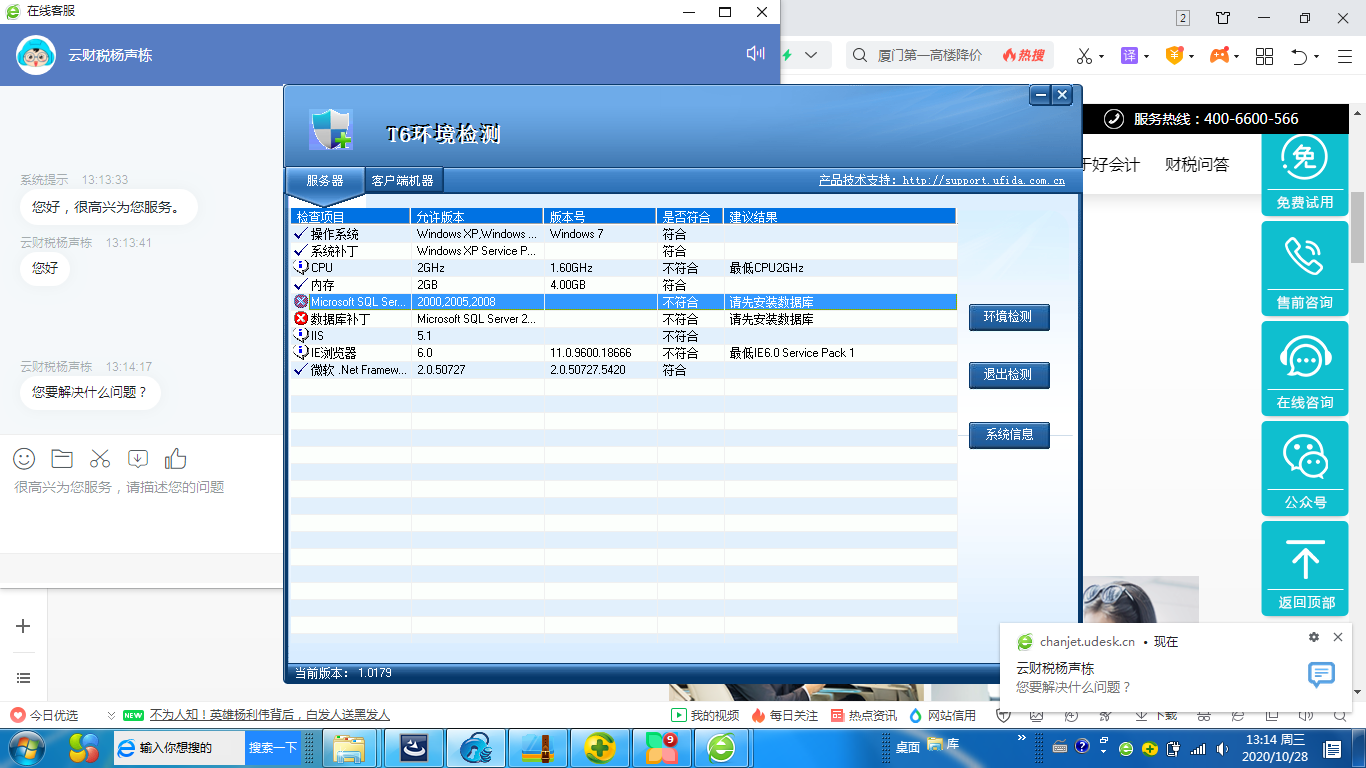Viewport: 1366px width, 768px height.
Task: Click the 退出检测 button
Action: [1008, 375]
